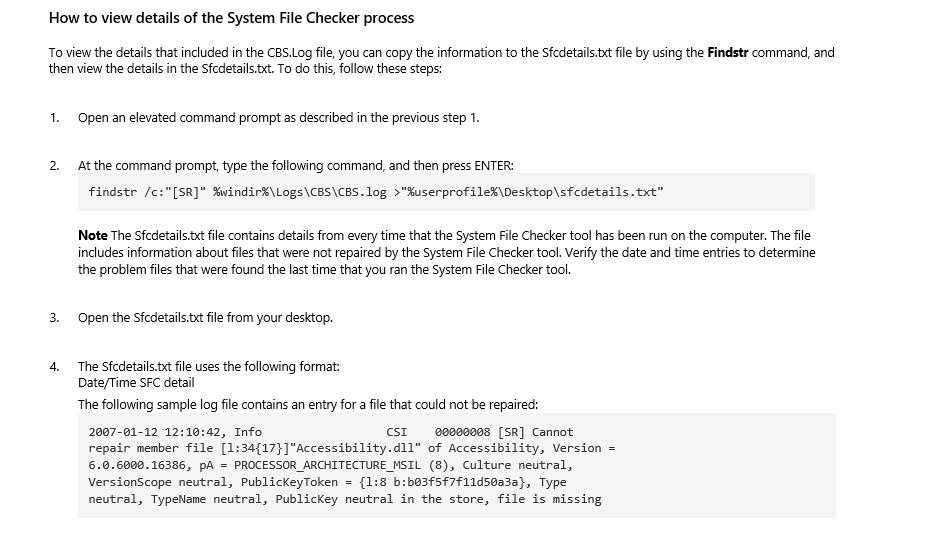Click step 4 Sfcdetails.txt format text

(x=209, y=367)
